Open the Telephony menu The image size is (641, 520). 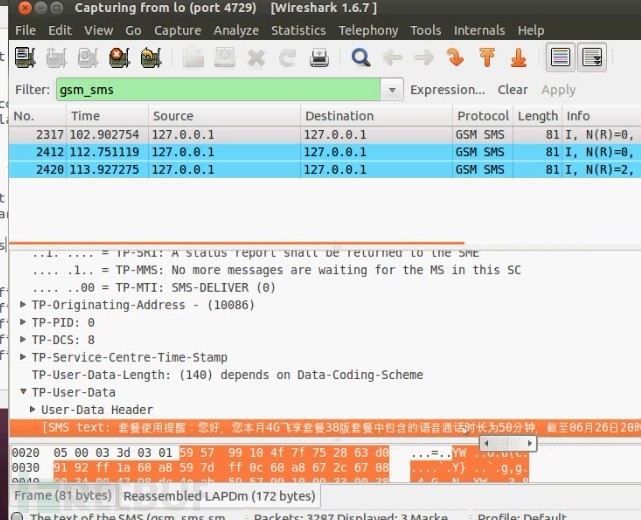[x=368, y=30]
